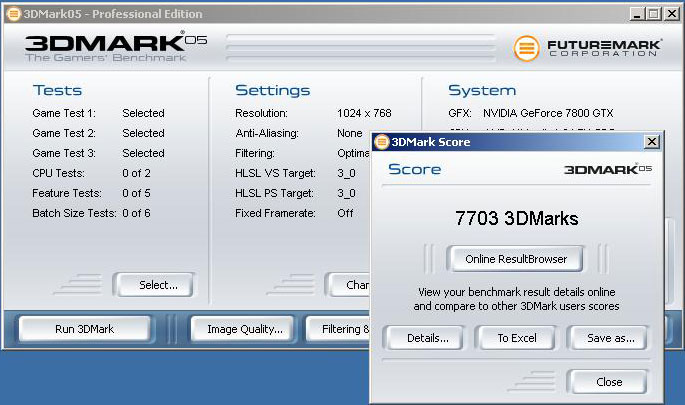
Task: Click the '1024 x 768' resolution value
Action: [364, 113]
